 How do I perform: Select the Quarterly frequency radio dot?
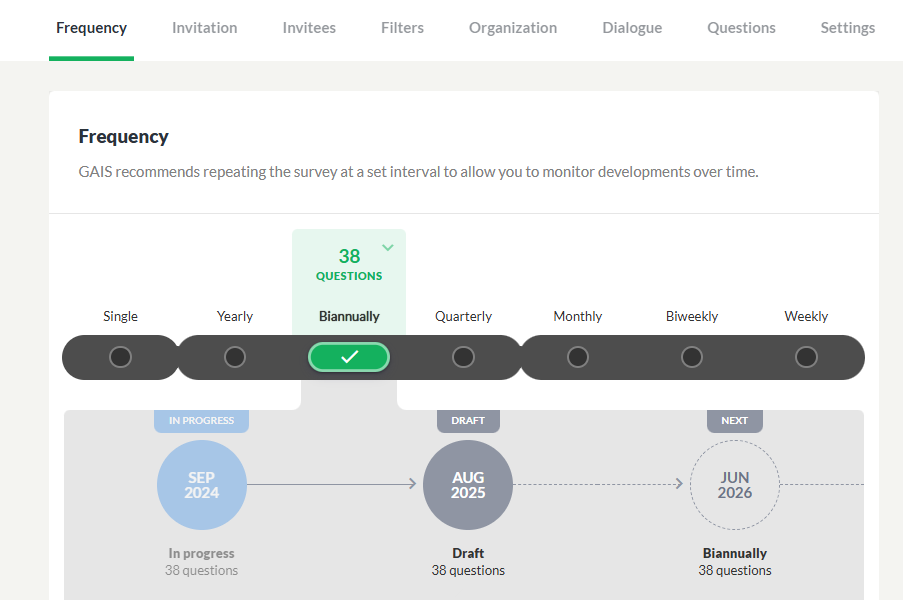(x=463, y=357)
